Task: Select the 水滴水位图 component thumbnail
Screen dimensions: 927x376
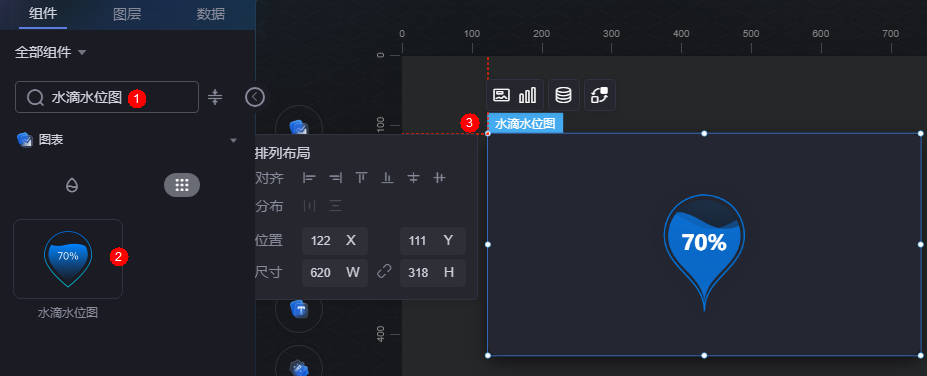Action: [x=68, y=259]
